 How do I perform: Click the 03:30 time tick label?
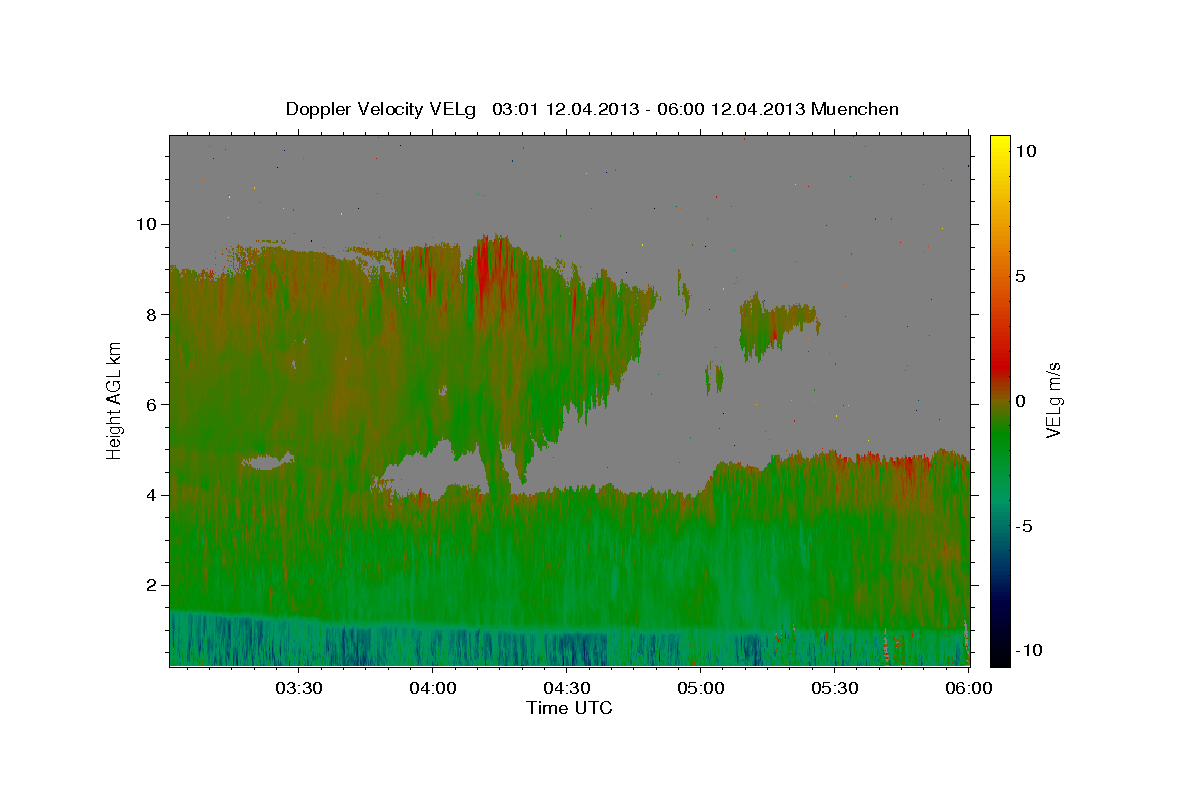pos(298,688)
